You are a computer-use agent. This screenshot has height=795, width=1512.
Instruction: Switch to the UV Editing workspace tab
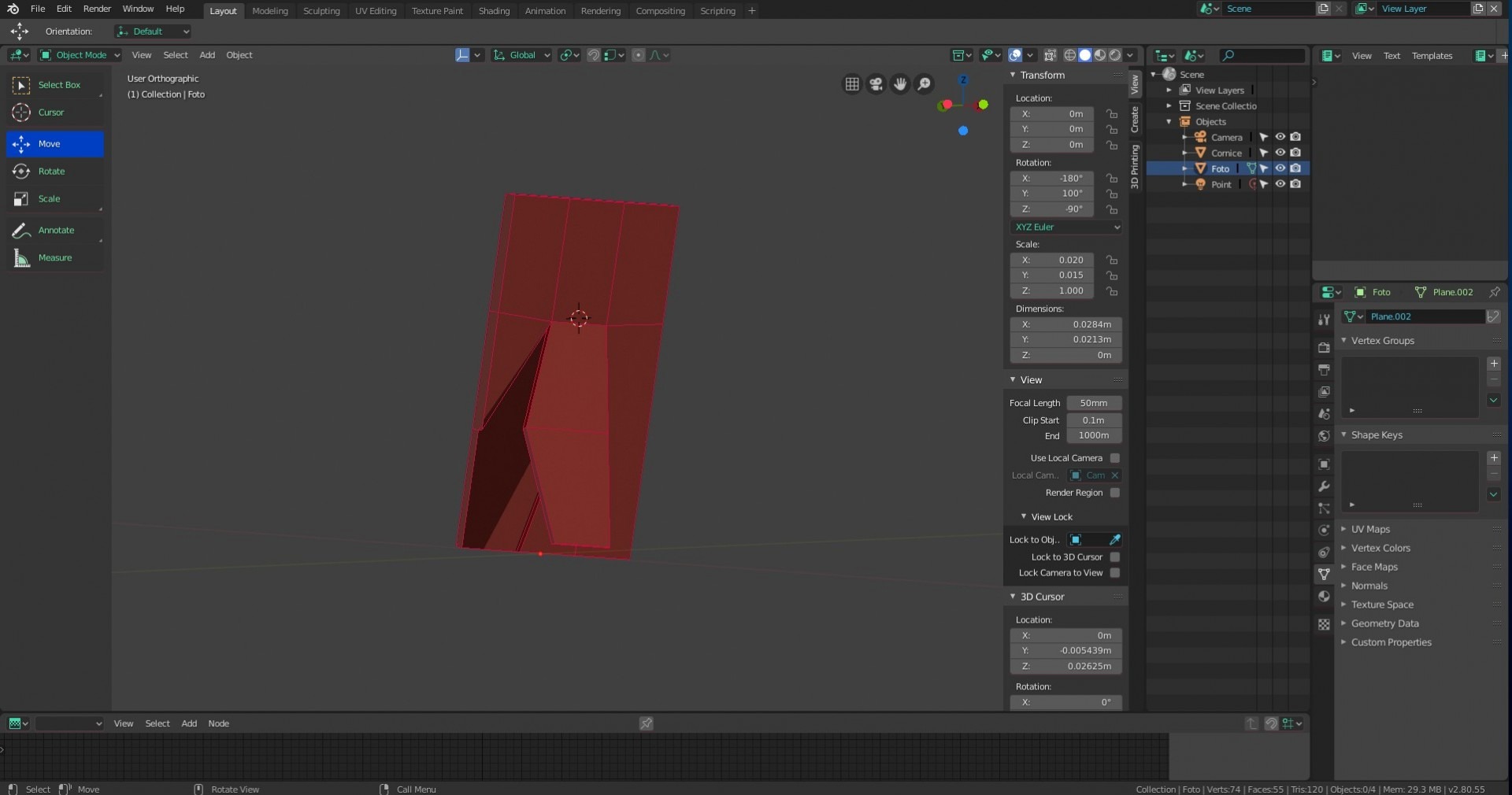(x=376, y=11)
